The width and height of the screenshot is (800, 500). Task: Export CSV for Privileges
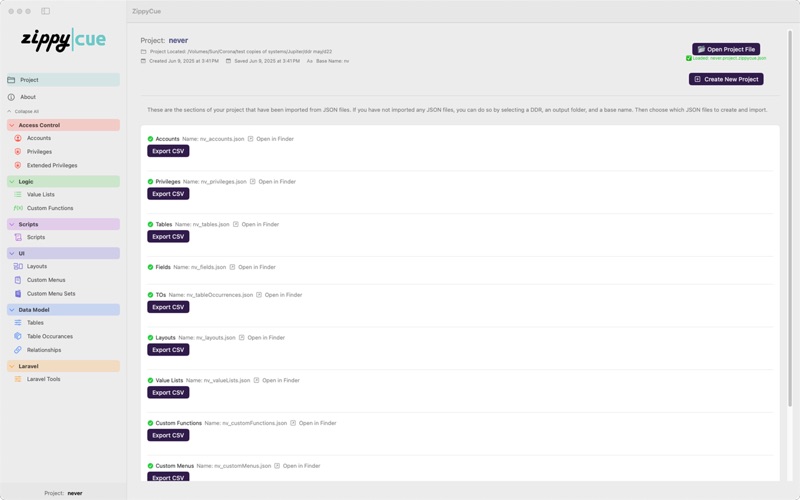pos(168,194)
